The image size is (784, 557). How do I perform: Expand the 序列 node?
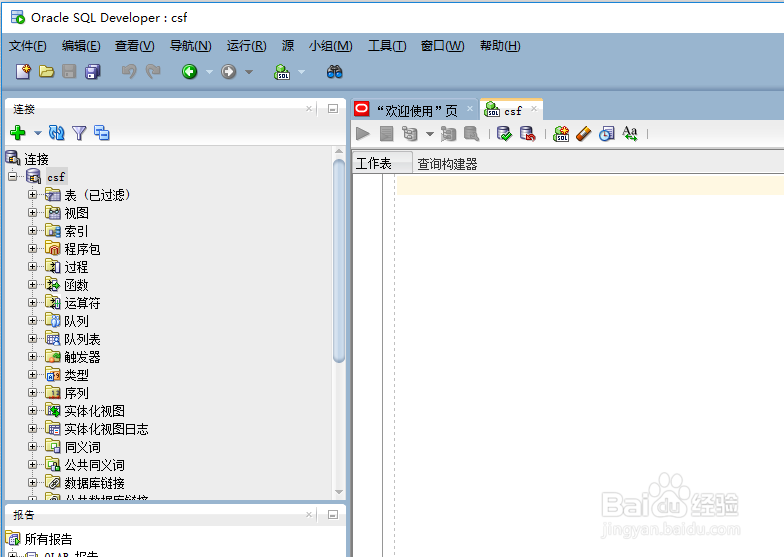(32, 392)
